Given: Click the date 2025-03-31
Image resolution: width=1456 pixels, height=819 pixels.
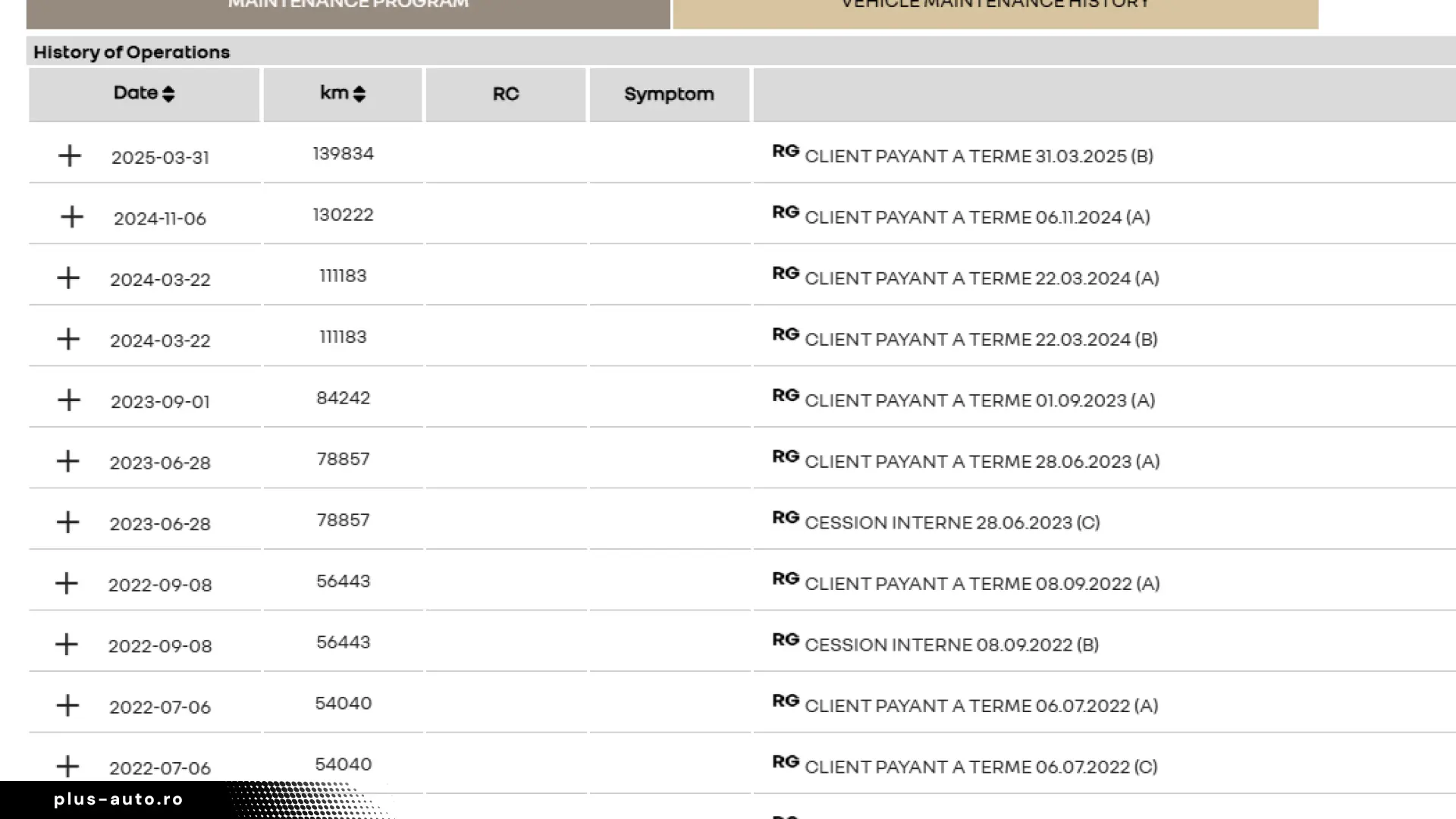Looking at the screenshot, I should tap(160, 158).
